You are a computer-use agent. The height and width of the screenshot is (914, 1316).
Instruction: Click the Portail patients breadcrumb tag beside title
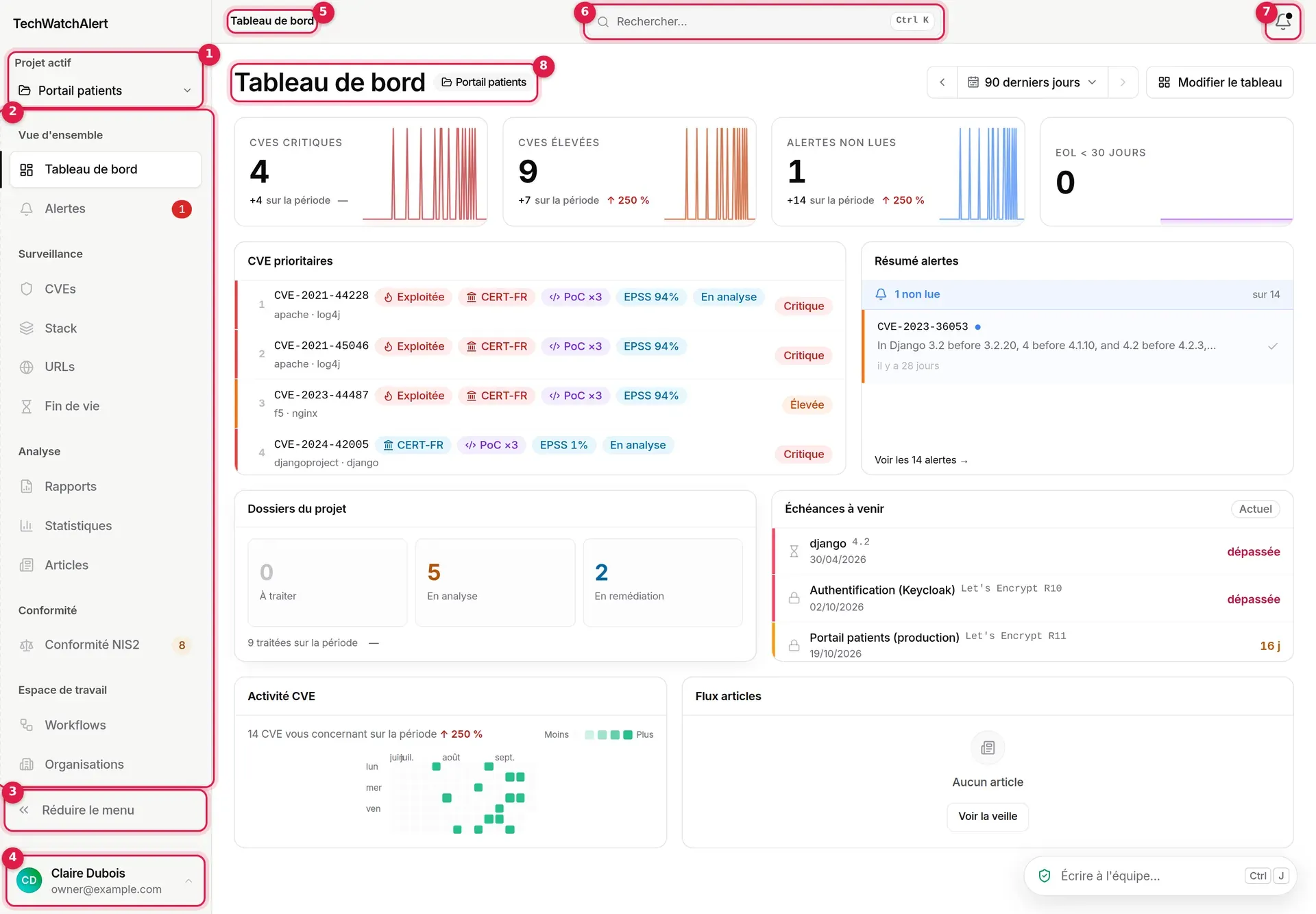coord(484,82)
